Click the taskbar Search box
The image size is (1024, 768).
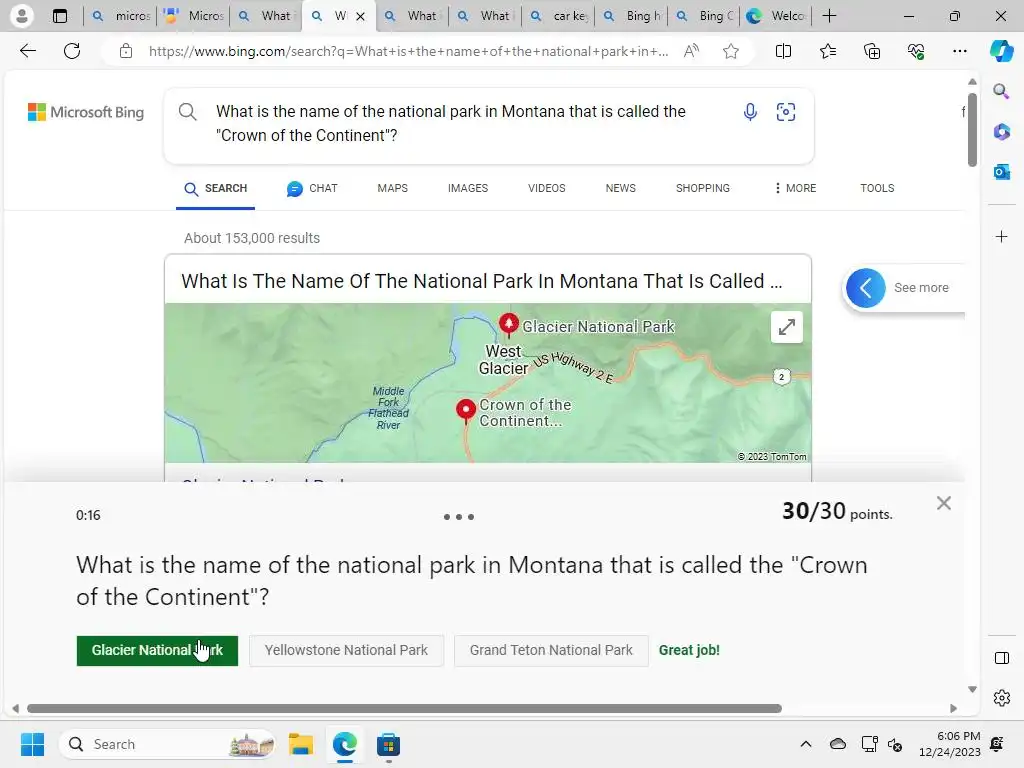coord(167,744)
